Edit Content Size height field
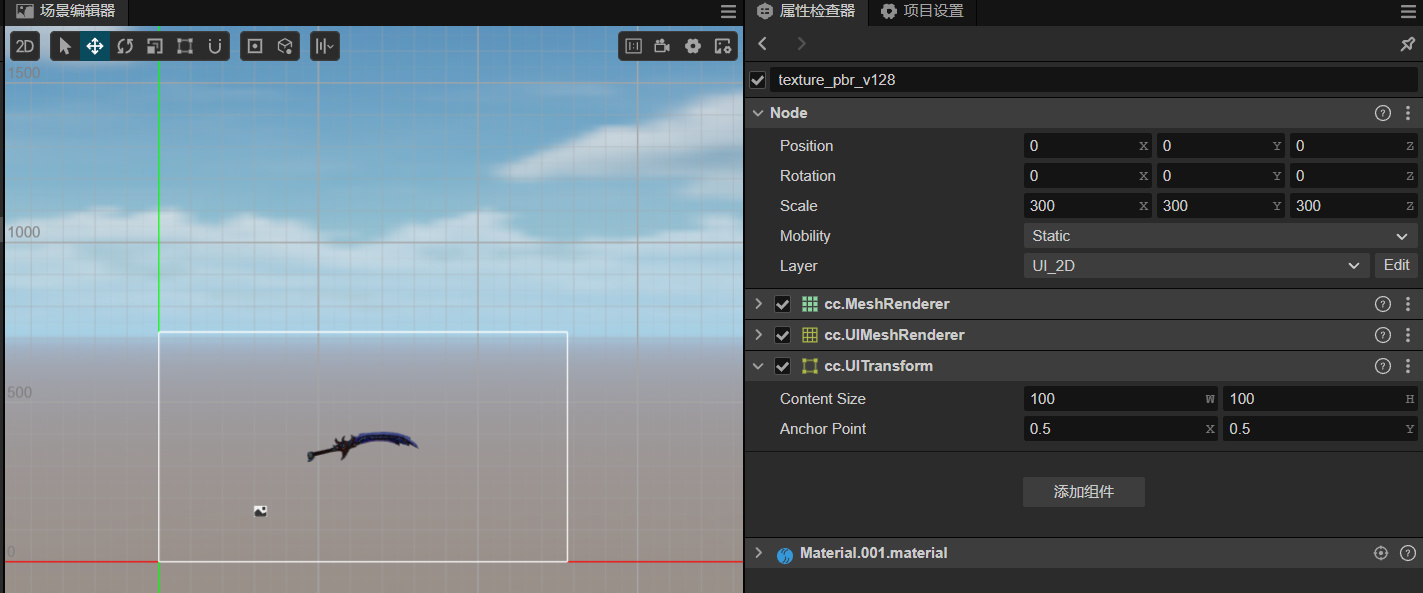 tap(1320, 399)
